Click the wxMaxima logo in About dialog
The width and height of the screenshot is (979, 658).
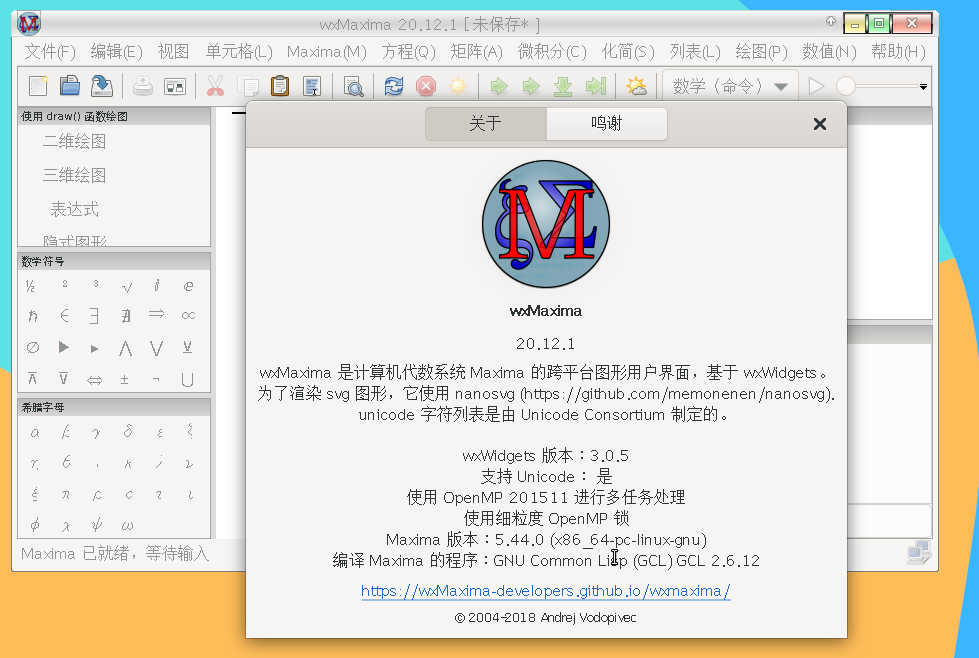point(546,224)
